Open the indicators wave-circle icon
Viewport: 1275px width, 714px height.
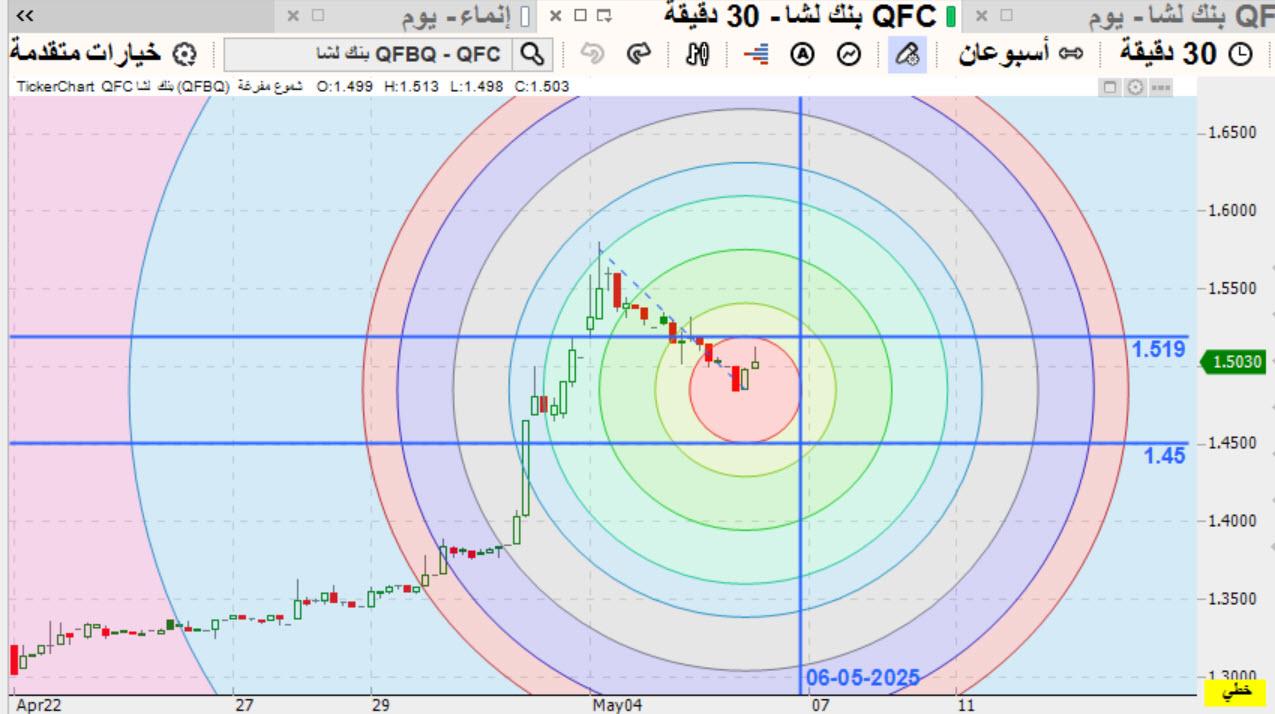pyautogui.click(x=849, y=54)
